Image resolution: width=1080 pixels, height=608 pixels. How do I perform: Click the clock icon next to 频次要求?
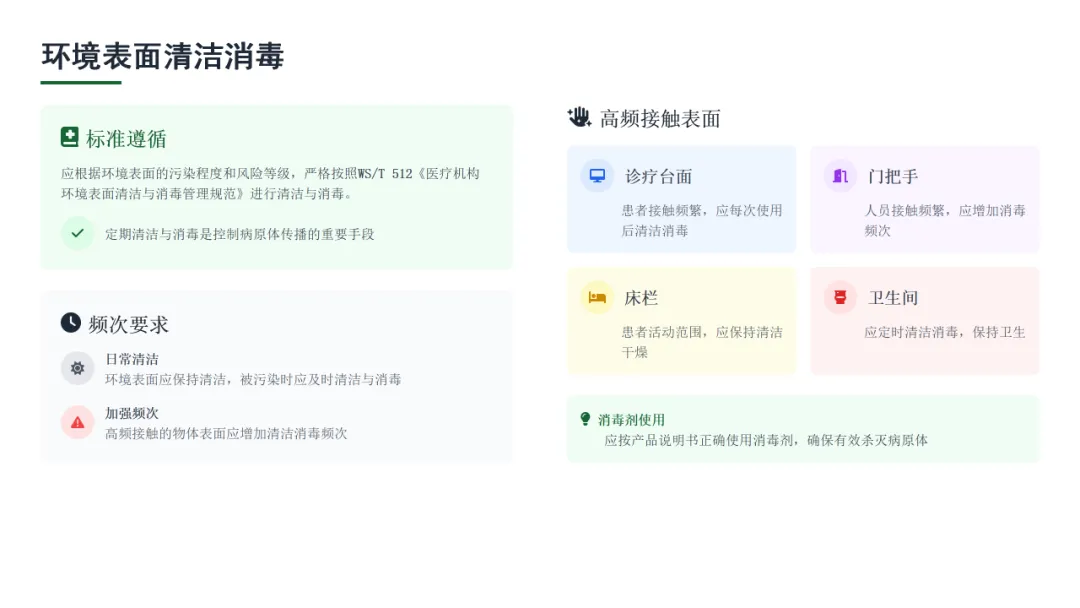pos(70,322)
